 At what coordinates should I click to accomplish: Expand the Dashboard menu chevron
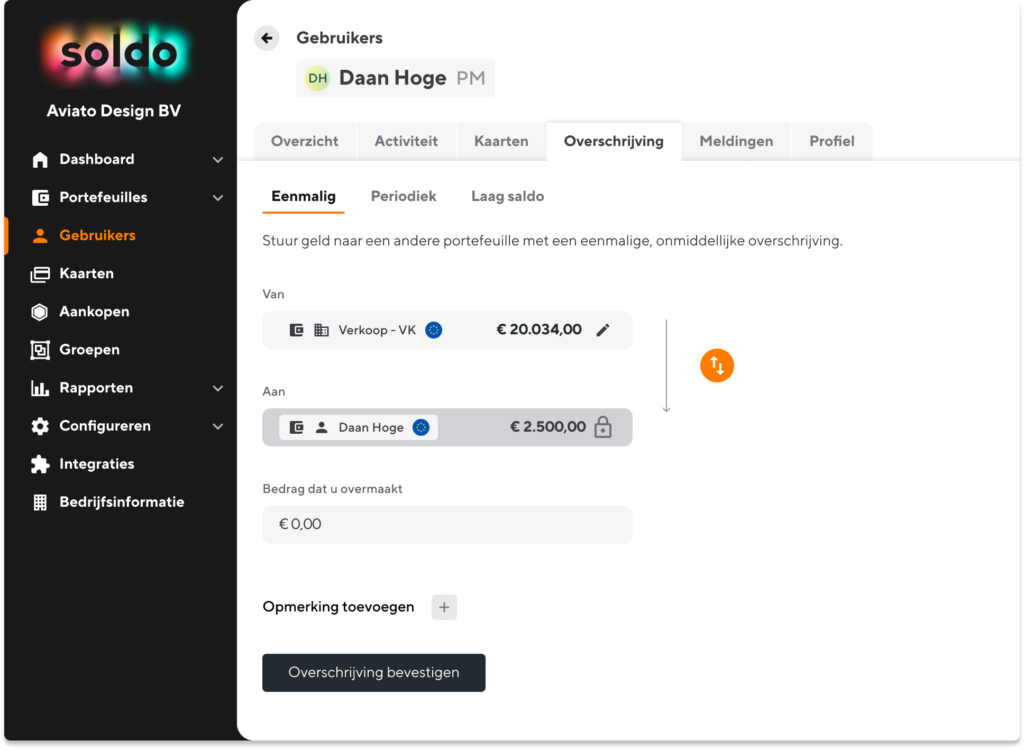tap(217, 159)
